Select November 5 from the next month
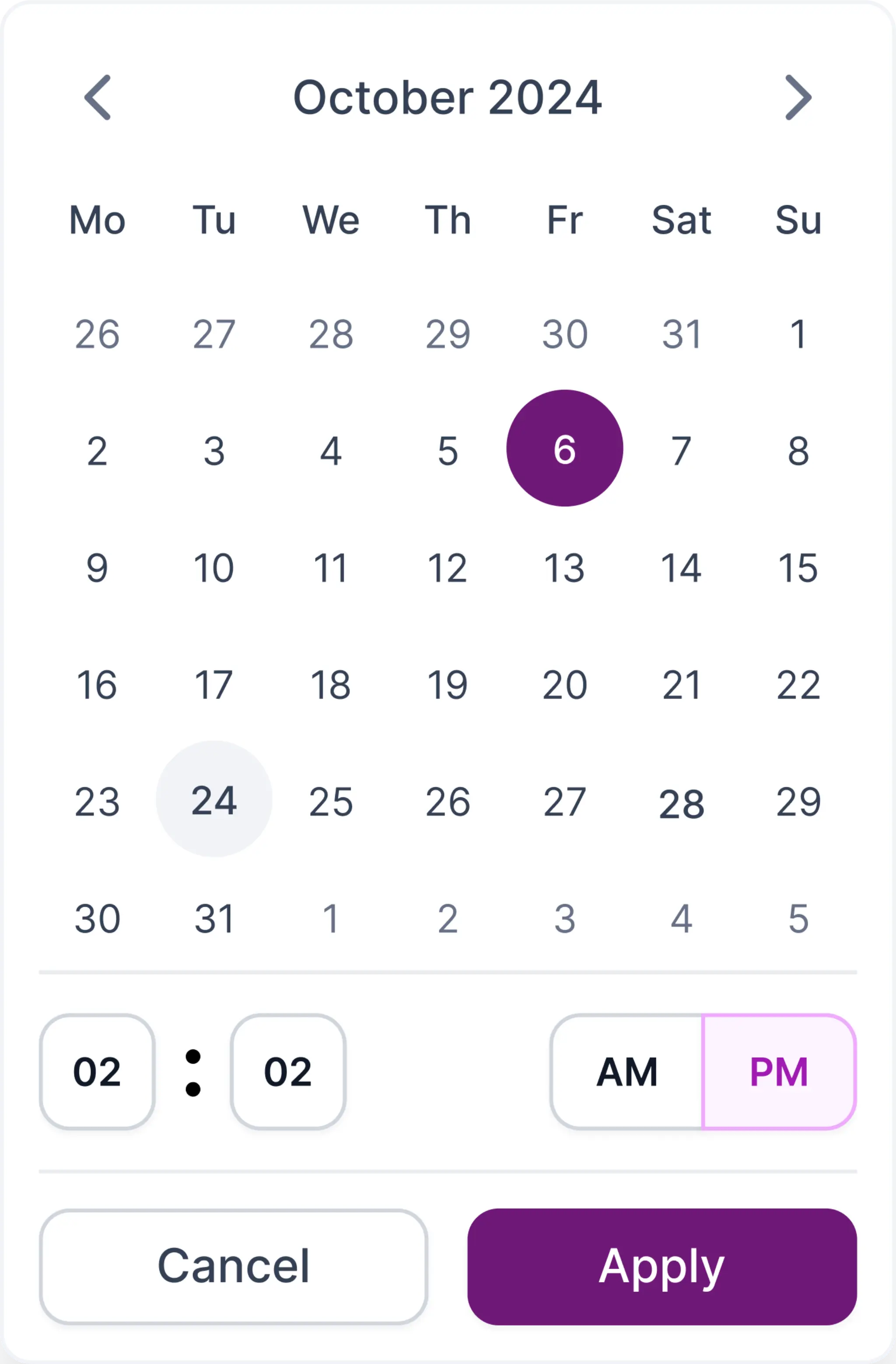896x1364 pixels. (x=798, y=919)
